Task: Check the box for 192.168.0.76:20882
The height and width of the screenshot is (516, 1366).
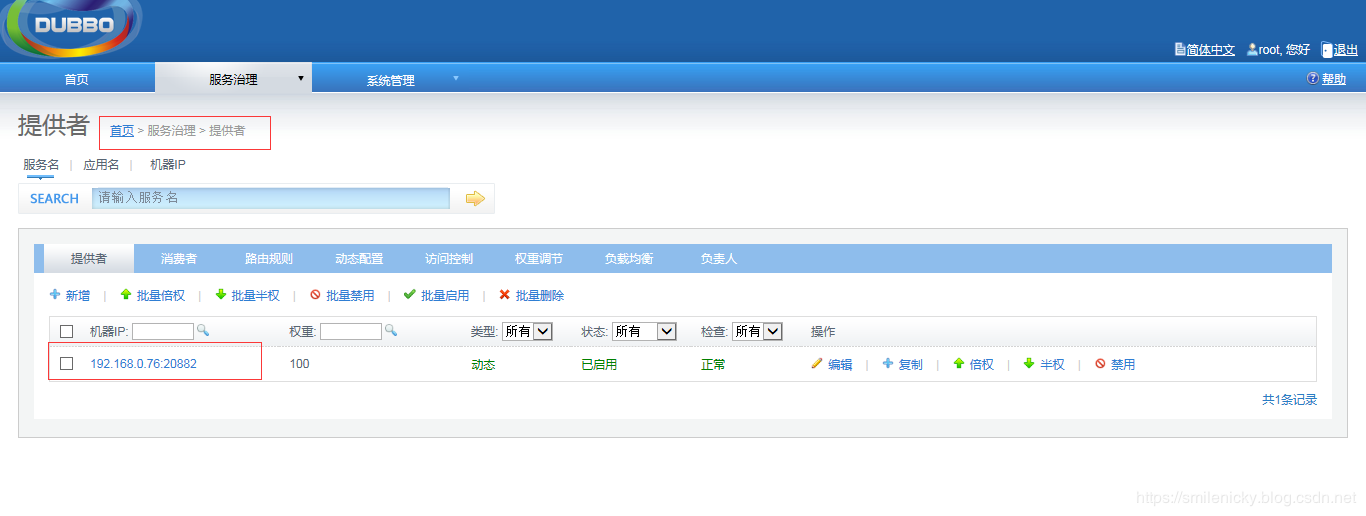Action: pos(67,364)
